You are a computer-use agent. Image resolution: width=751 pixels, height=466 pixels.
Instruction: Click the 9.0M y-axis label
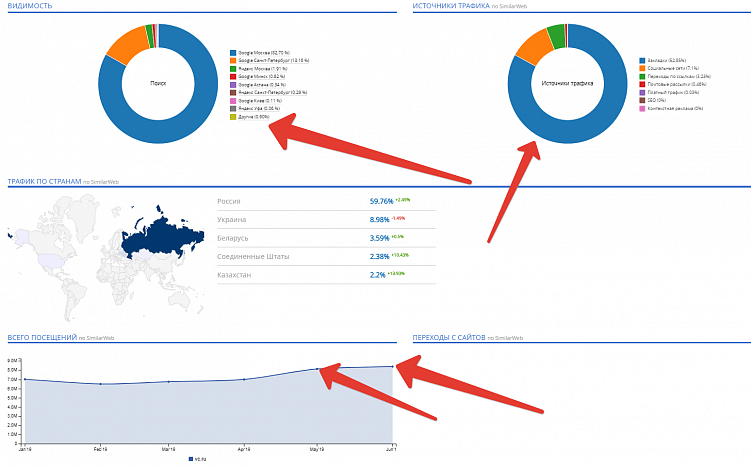coord(12,361)
